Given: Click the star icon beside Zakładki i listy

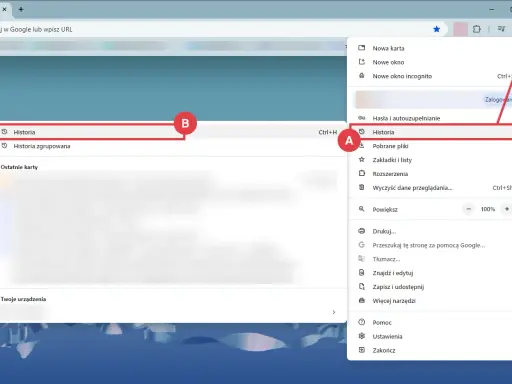Looking at the screenshot, I should pyautogui.click(x=362, y=160).
